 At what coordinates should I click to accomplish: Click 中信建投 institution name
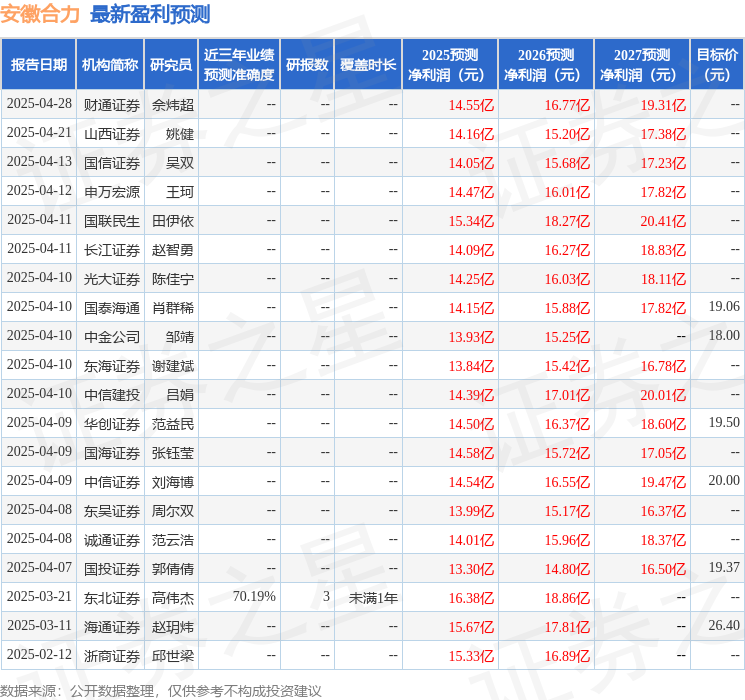click(x=112, y=395)
